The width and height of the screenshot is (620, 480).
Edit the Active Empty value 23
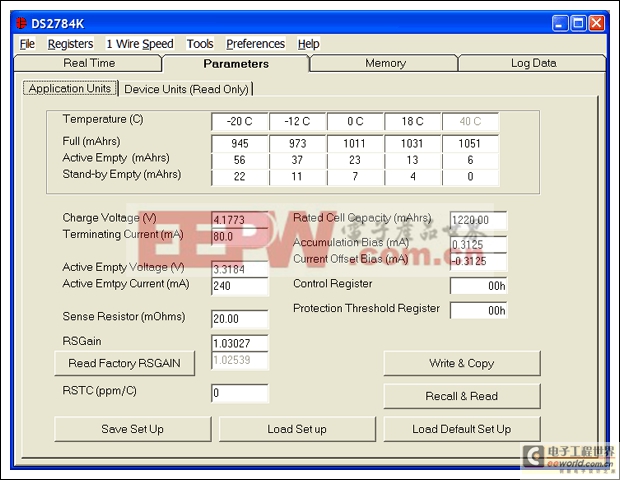click(x=355, y=160)
